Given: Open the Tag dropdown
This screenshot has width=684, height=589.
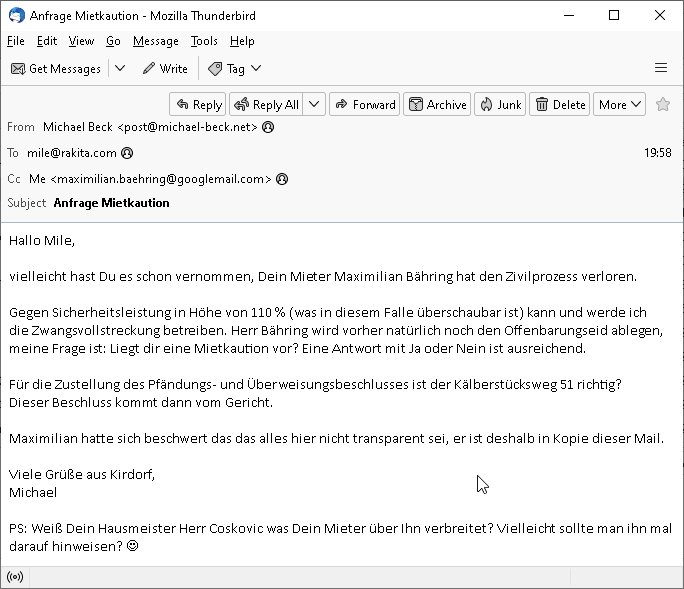Looking at the screenshot, I should pos(234,68).
